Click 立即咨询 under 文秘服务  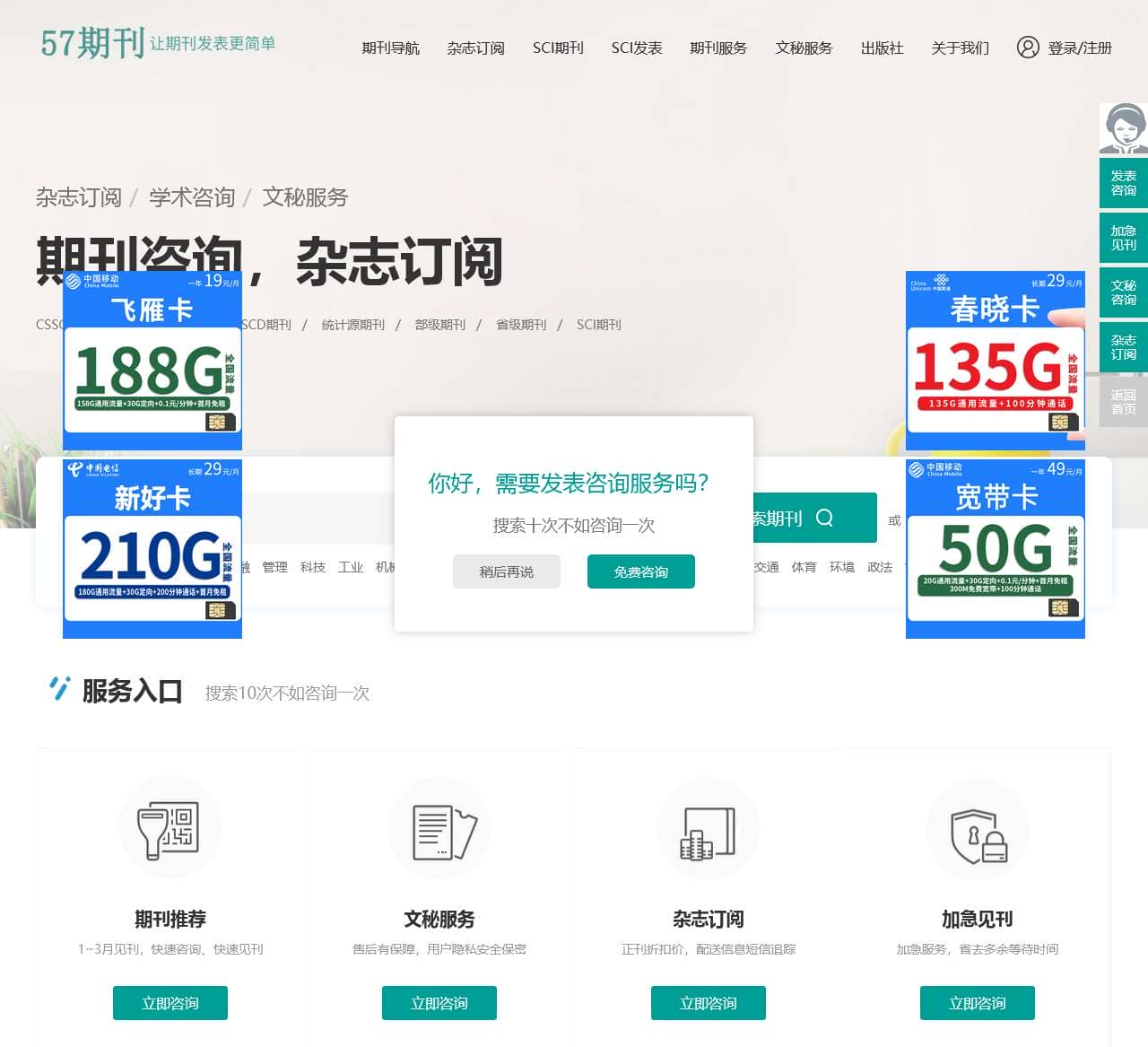tap(439, 1003)
